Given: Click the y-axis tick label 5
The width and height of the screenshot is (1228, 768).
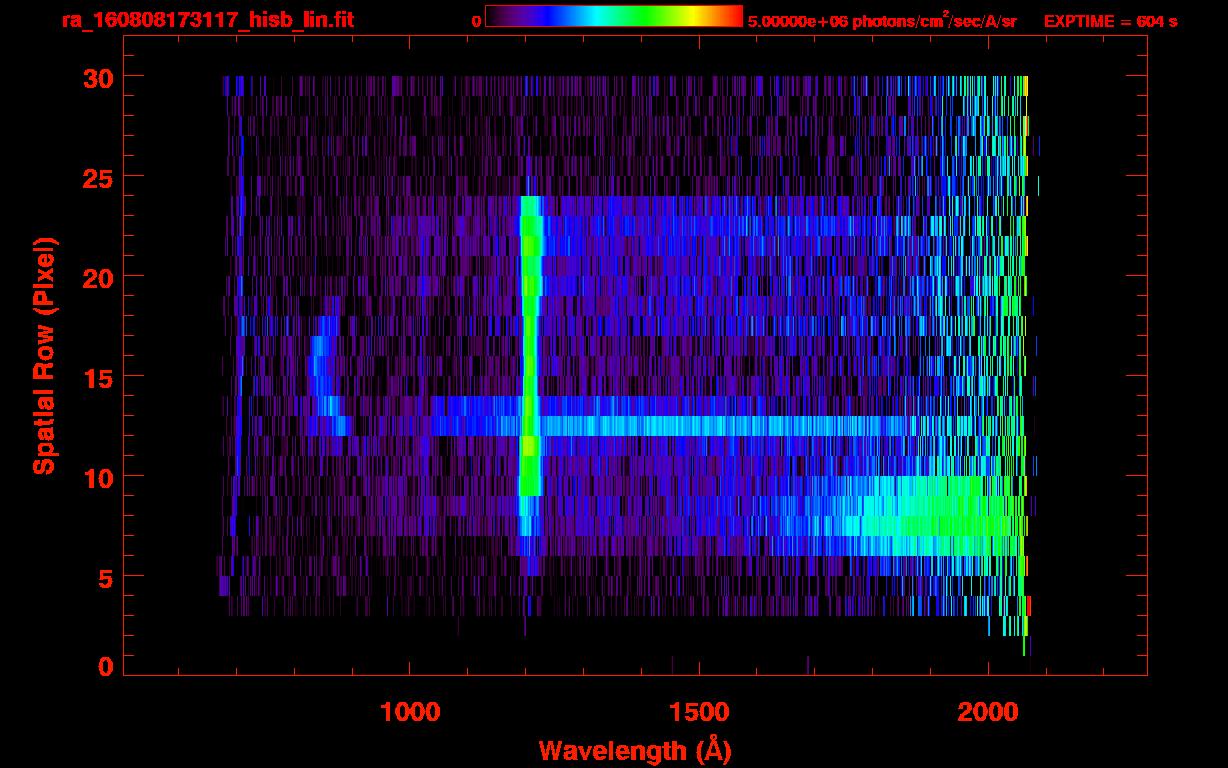Looking at the screenshot, I should point(106,577).
